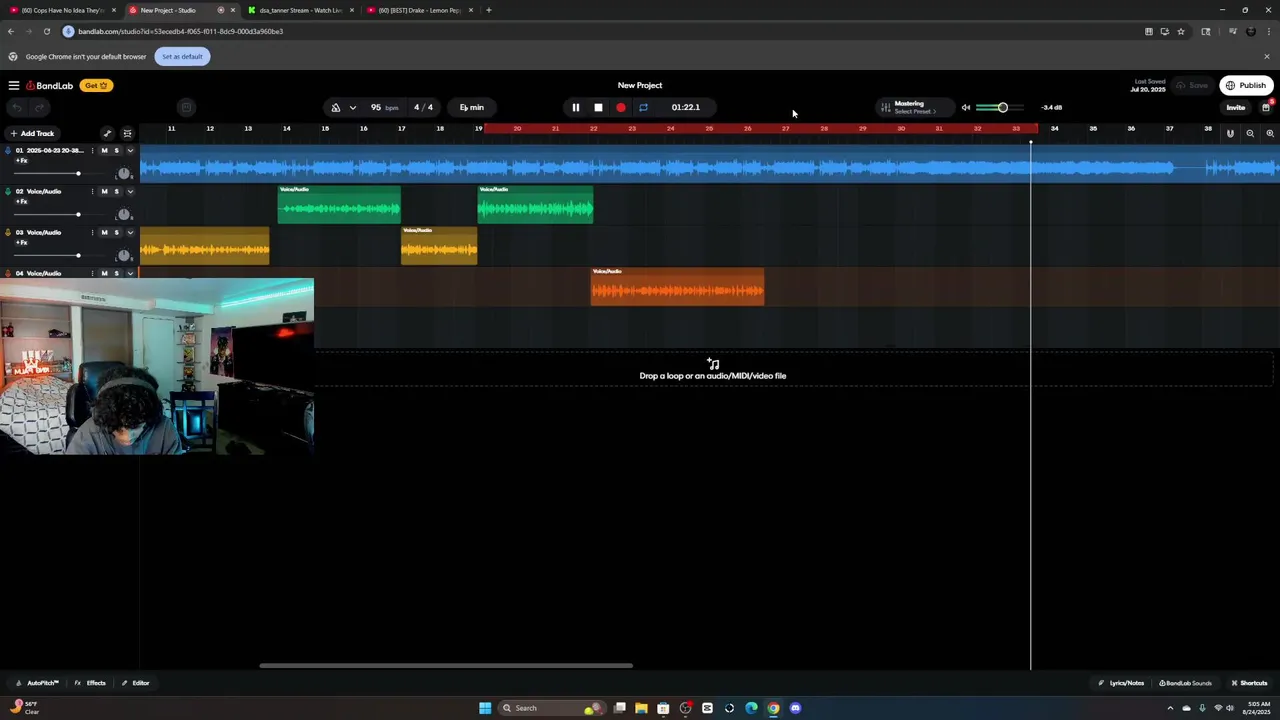This screenshot has height=720, width=1280.
Task: Zoom in the timeline with magnifier plus
Action: click(1270, 134)
